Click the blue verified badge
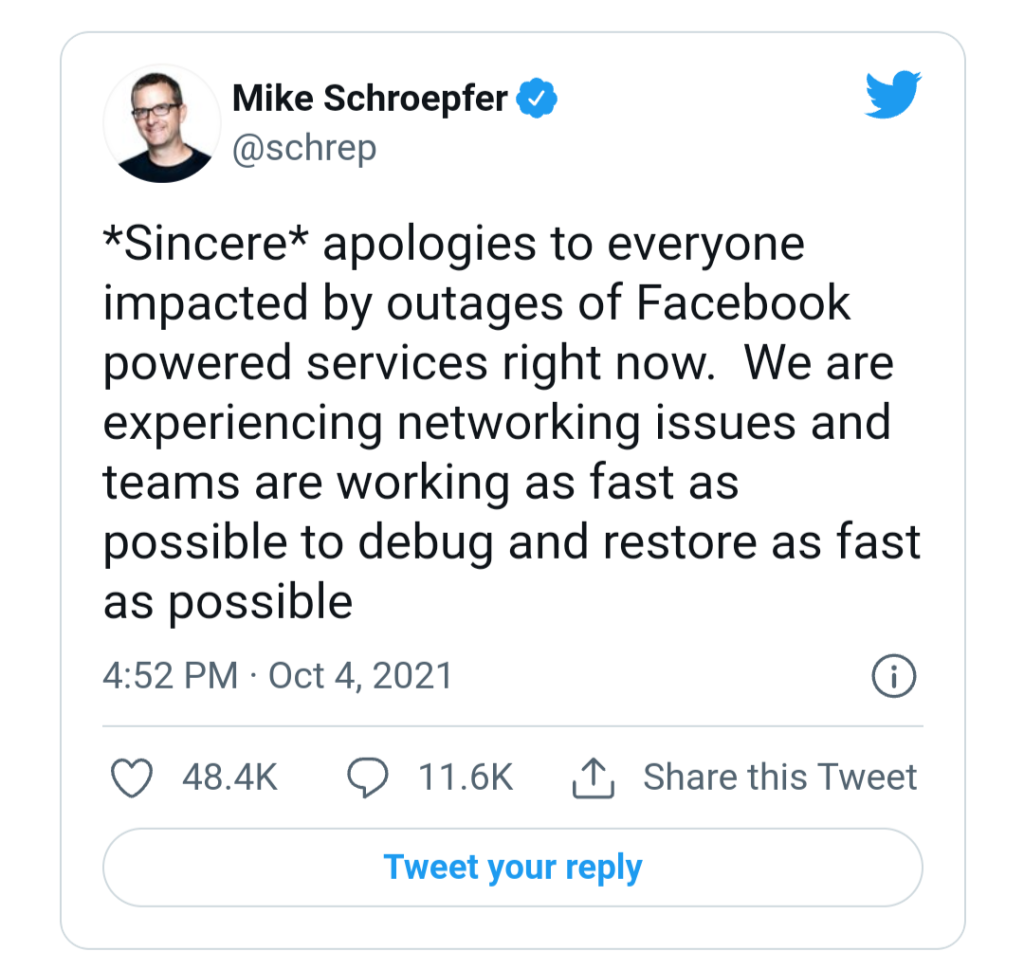 [536, 99]
